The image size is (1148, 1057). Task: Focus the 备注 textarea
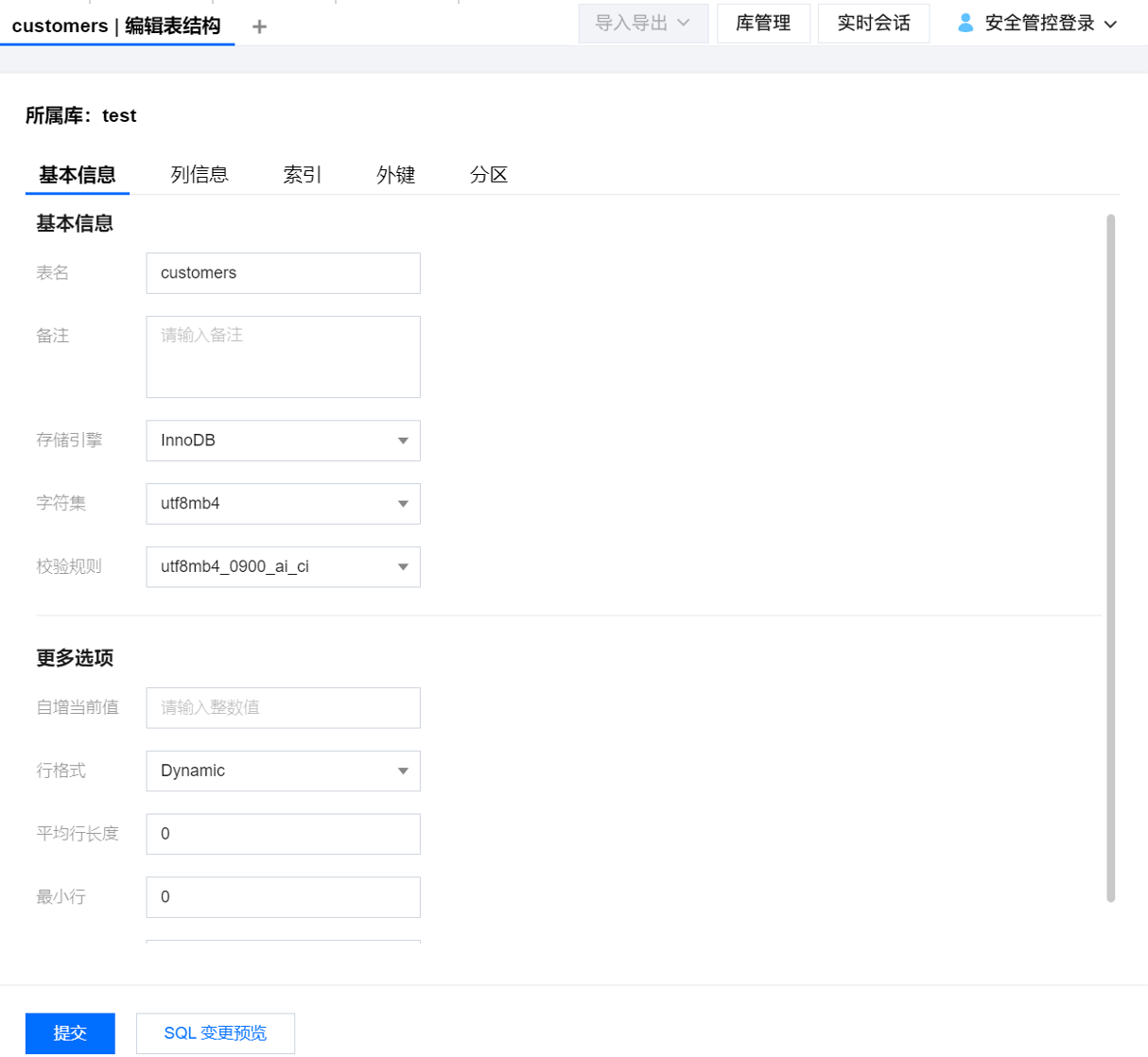pos(283,356)
